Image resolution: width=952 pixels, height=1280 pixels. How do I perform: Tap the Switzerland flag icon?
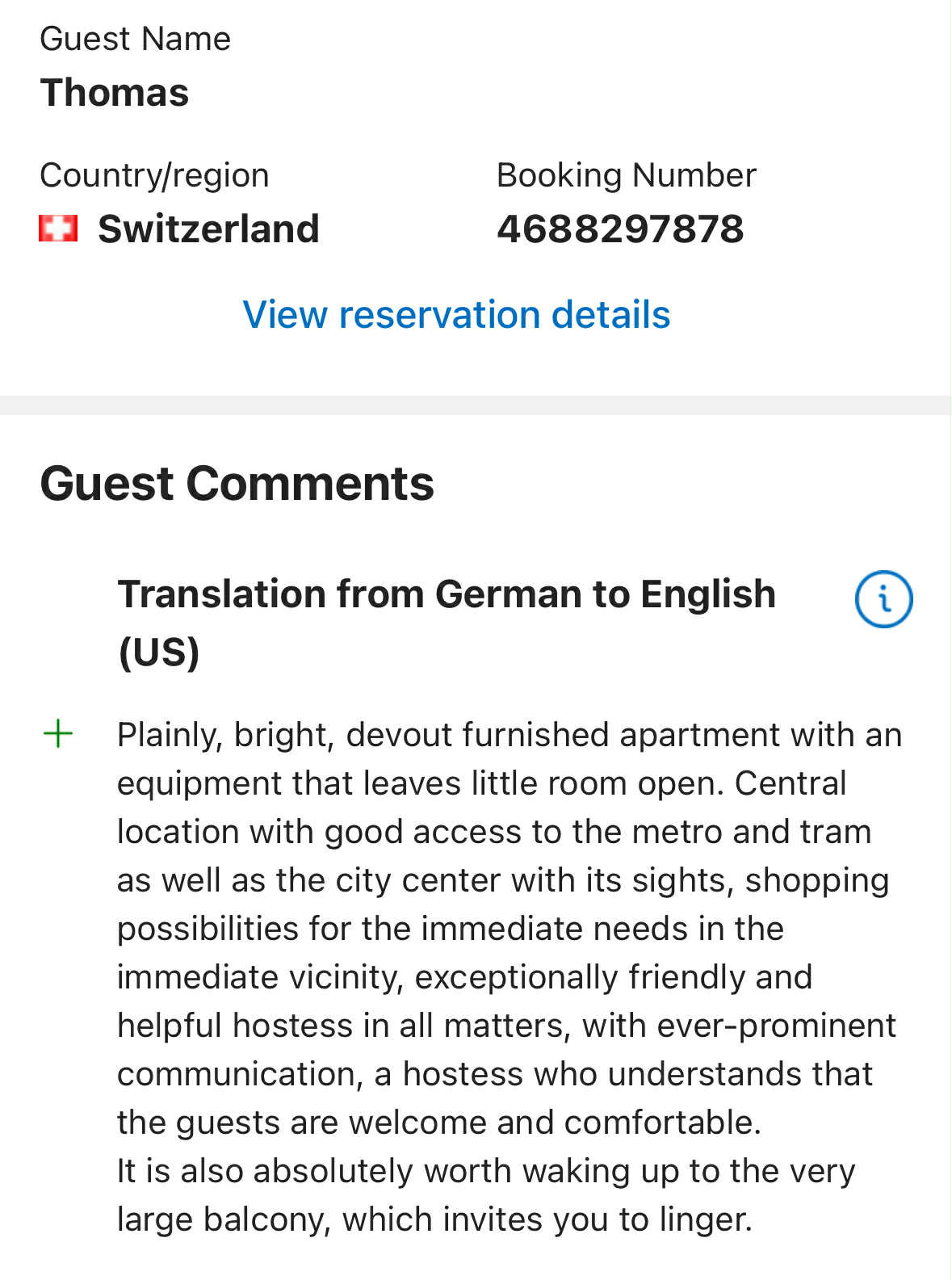click(x=58, y=229)
